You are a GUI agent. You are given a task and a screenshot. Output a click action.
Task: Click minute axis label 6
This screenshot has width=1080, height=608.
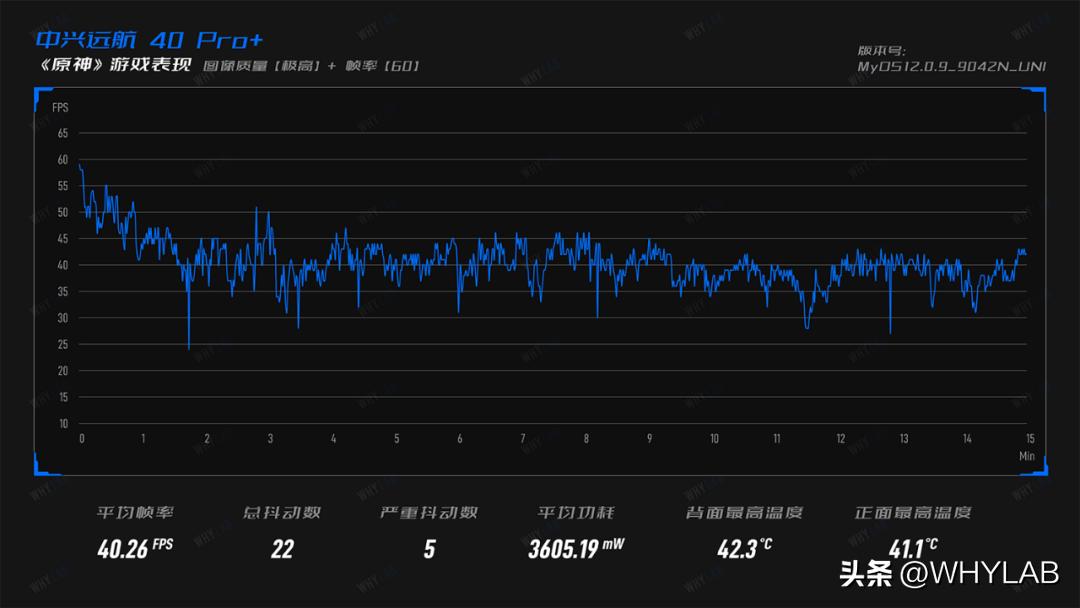(459, 439)
